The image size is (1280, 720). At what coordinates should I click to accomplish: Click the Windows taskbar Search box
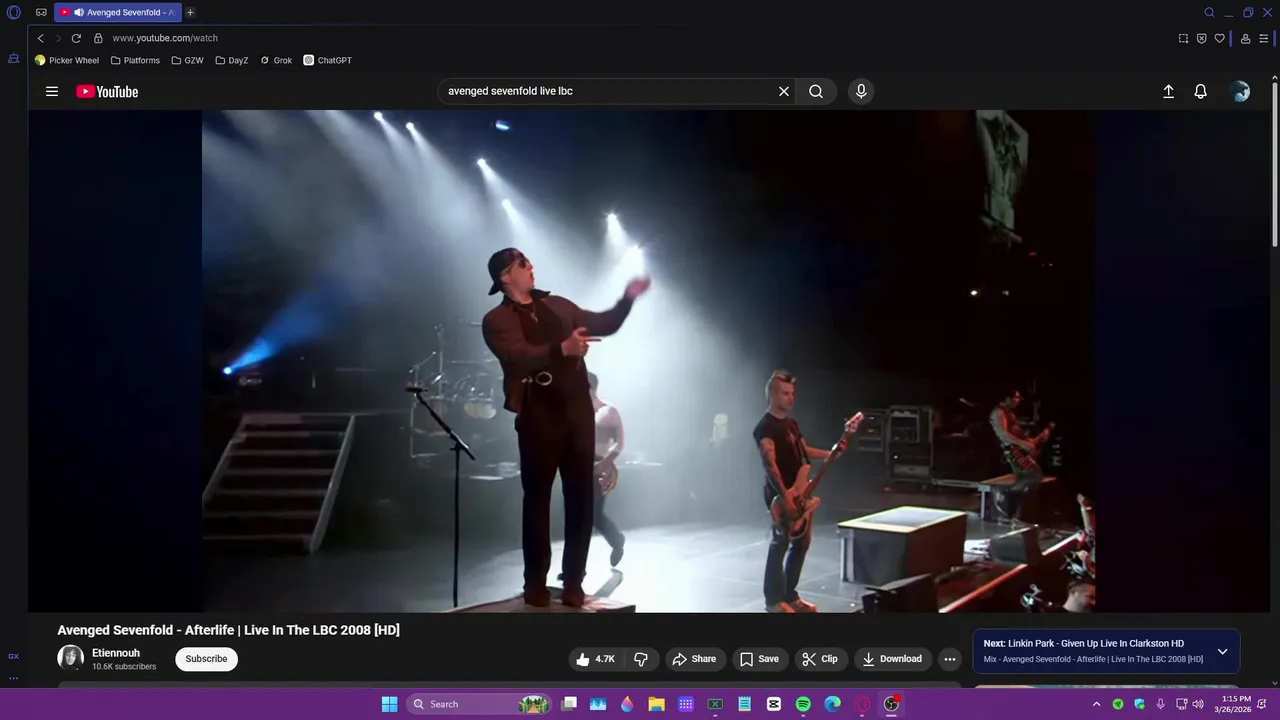(479, 704)
